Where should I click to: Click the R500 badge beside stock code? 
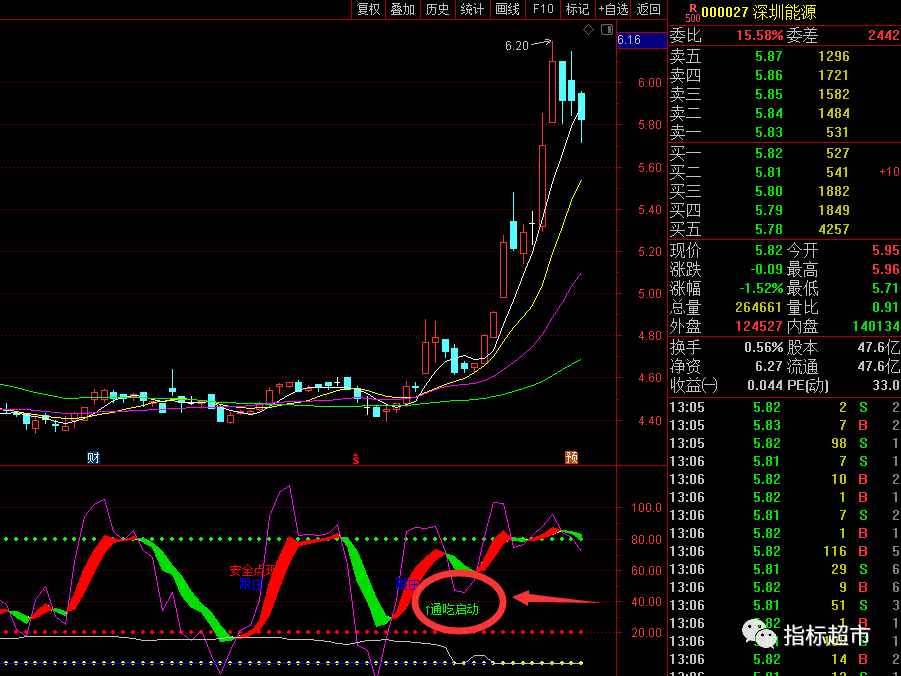click(x=692, y=13)
